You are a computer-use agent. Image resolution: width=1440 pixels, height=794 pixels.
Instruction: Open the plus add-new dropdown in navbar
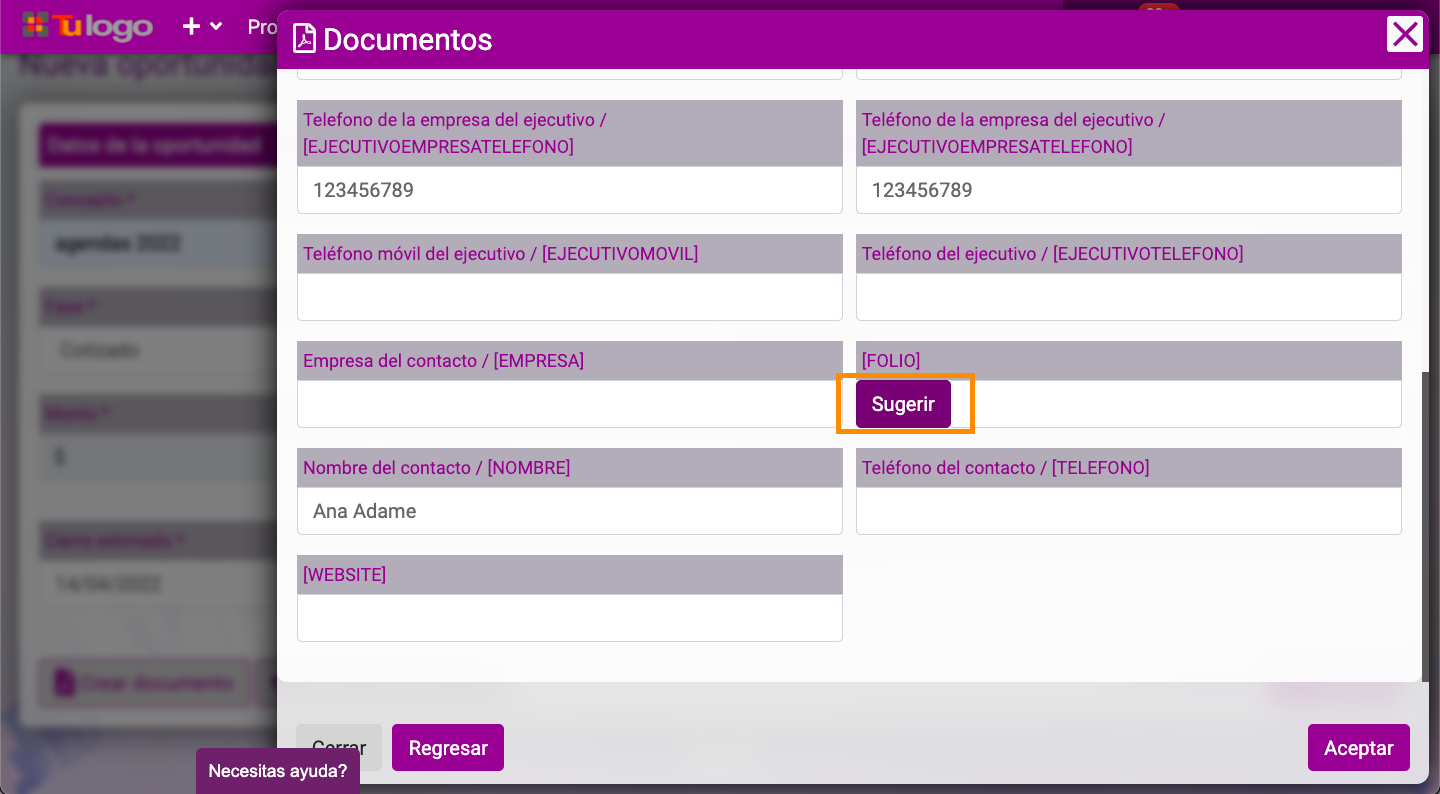point(202,26)
